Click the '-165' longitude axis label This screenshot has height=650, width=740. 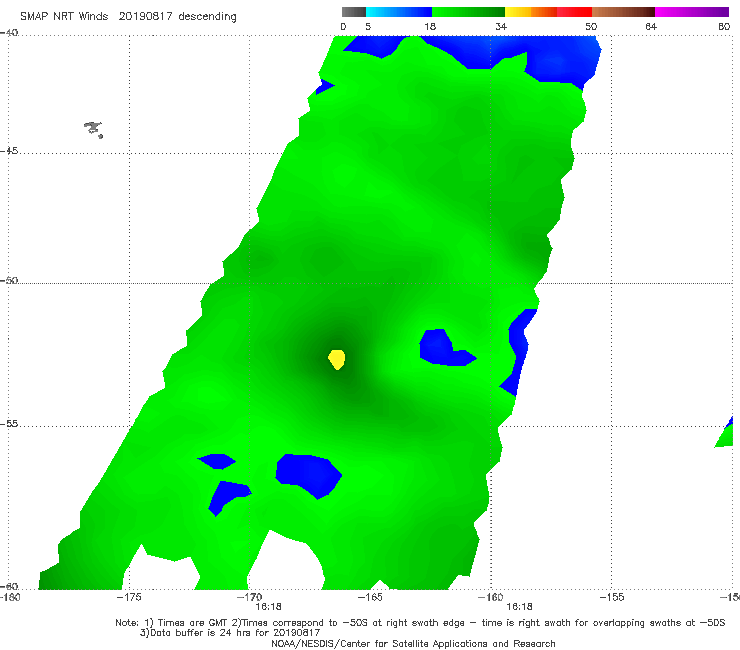coord(370,597)
